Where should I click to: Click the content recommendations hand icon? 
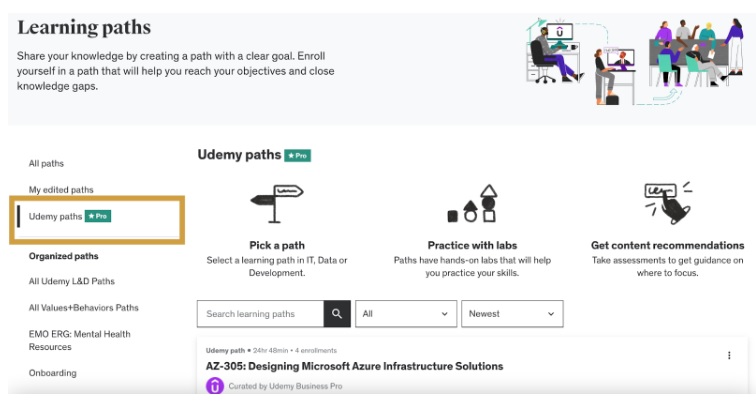click(667, 203)
